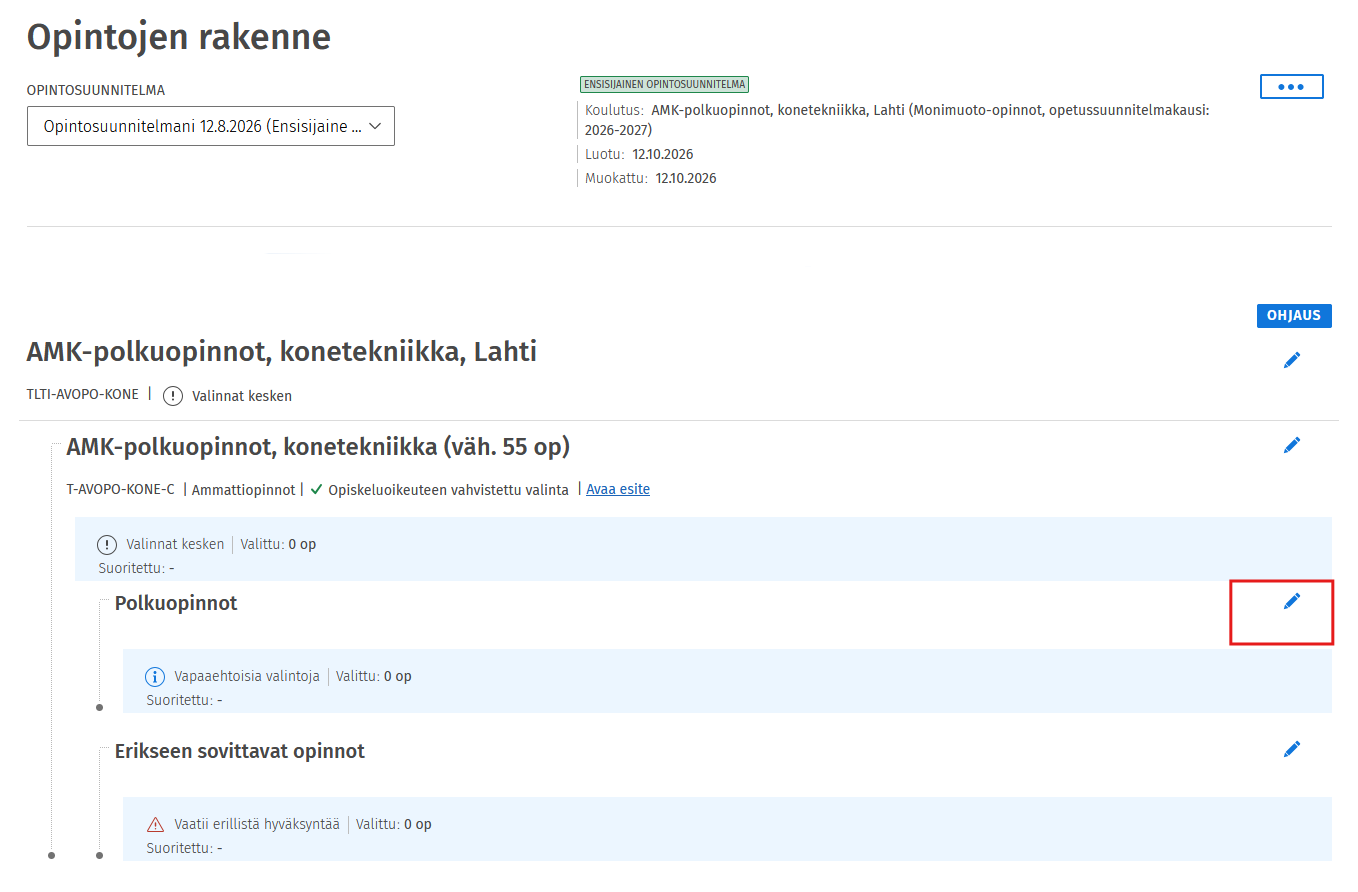Click the T-AVOPO-KONE-C code

tap(120, 490)
